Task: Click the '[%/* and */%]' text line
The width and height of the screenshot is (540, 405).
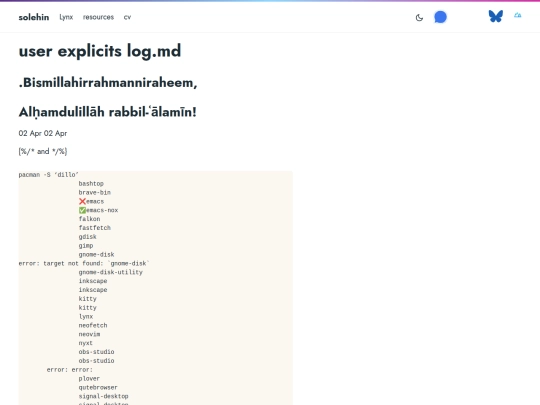Action: click(x=43, y=151)
